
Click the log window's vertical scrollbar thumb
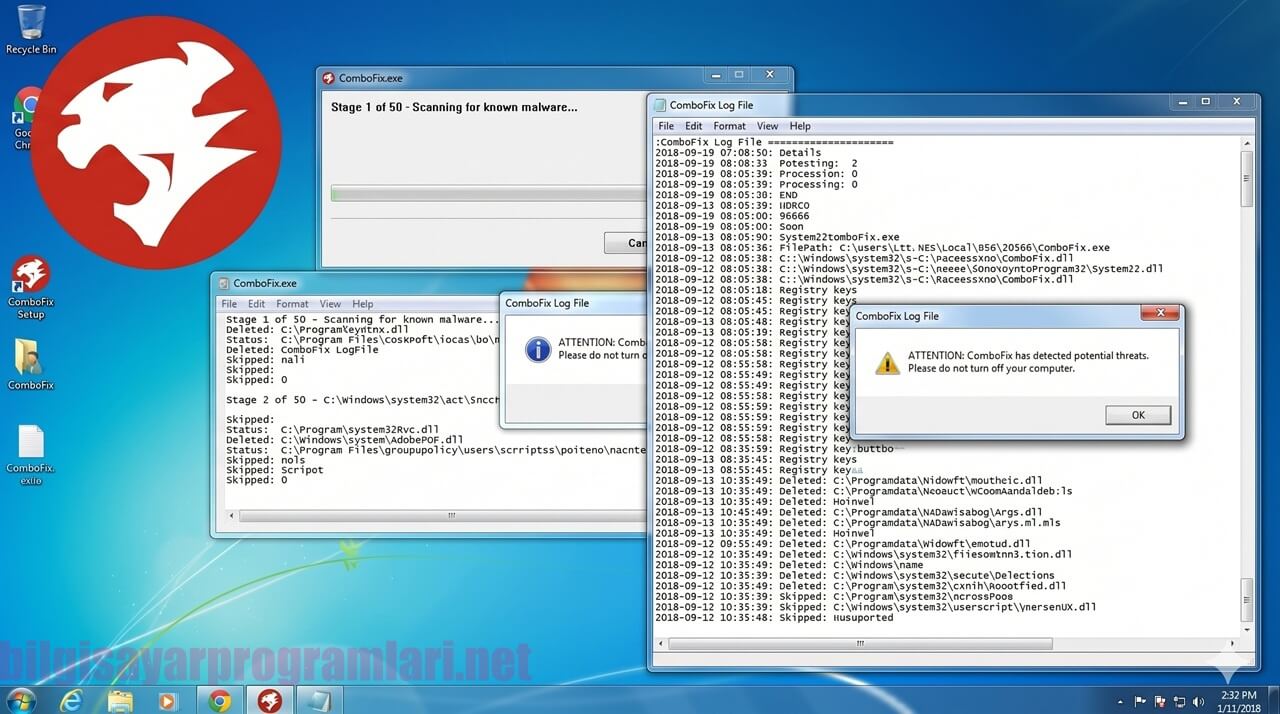click(1246, 178)
